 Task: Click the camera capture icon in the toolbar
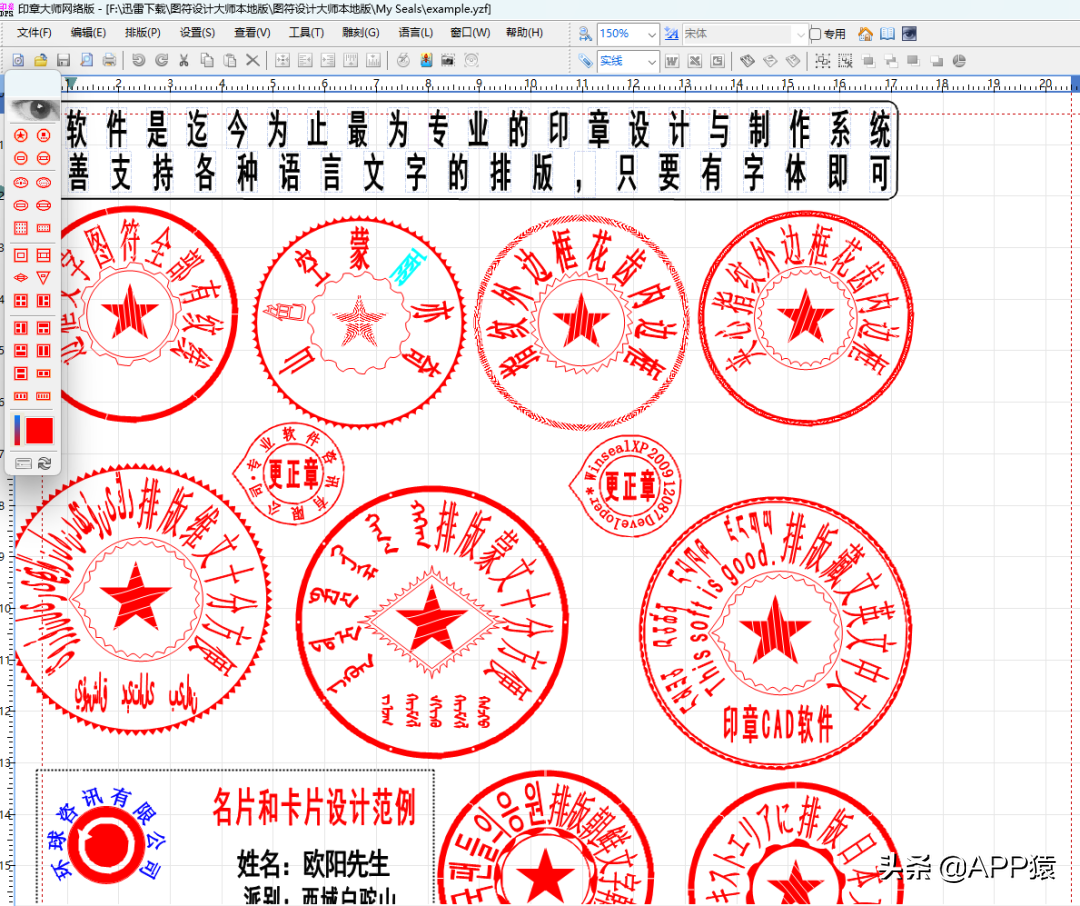tap(448, 61)
